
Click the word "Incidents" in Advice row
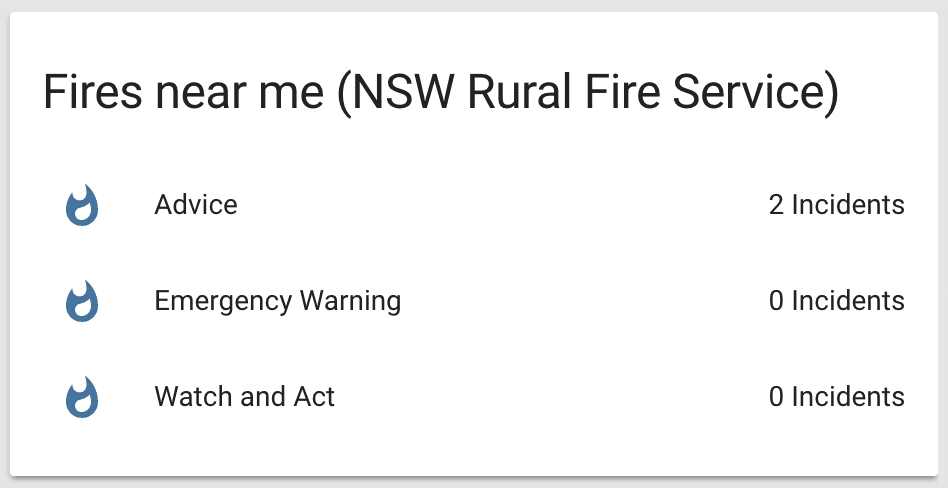[x=848, y=205]
